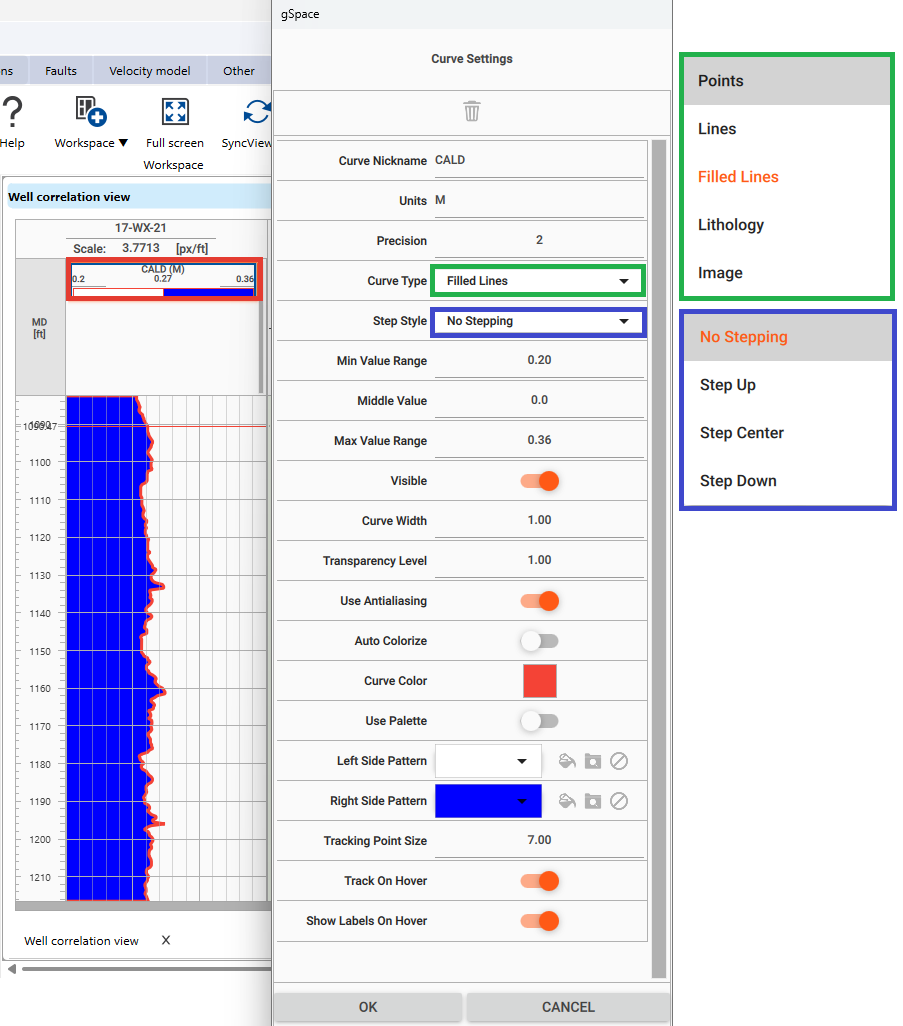Click the SyncView icon
903x1026 pixels.
coord(255,111)
